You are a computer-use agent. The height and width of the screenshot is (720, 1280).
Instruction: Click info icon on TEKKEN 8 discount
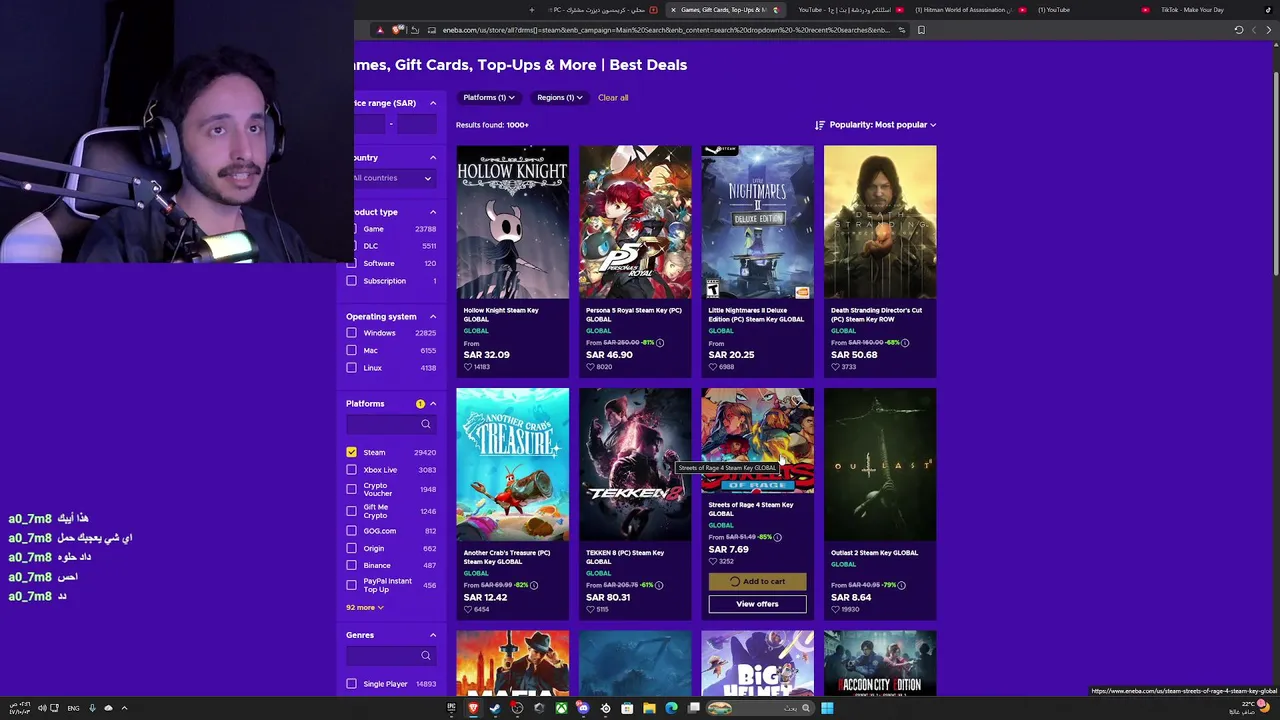coord(658,585)
